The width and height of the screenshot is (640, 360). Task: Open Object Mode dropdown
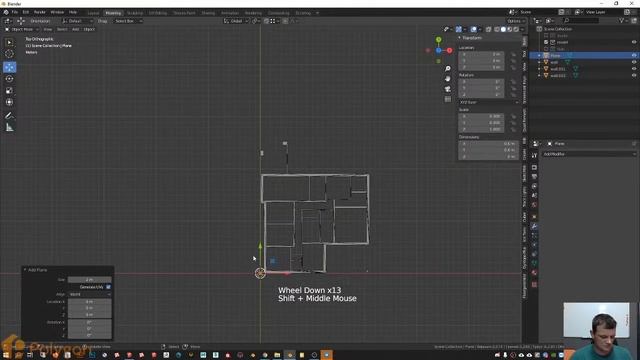(22, 29)
